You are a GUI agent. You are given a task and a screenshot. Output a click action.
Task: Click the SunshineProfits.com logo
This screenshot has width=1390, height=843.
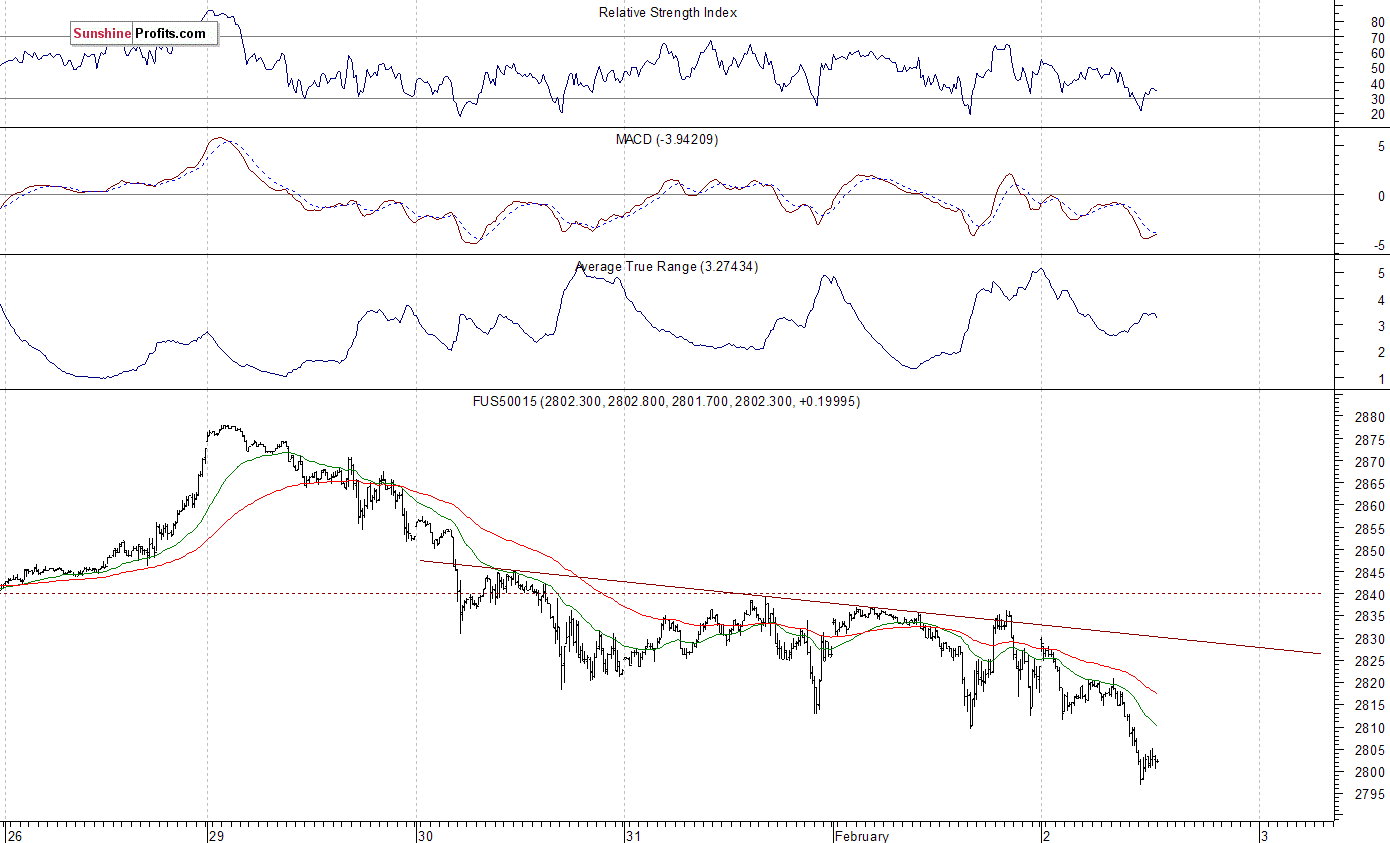144,34
